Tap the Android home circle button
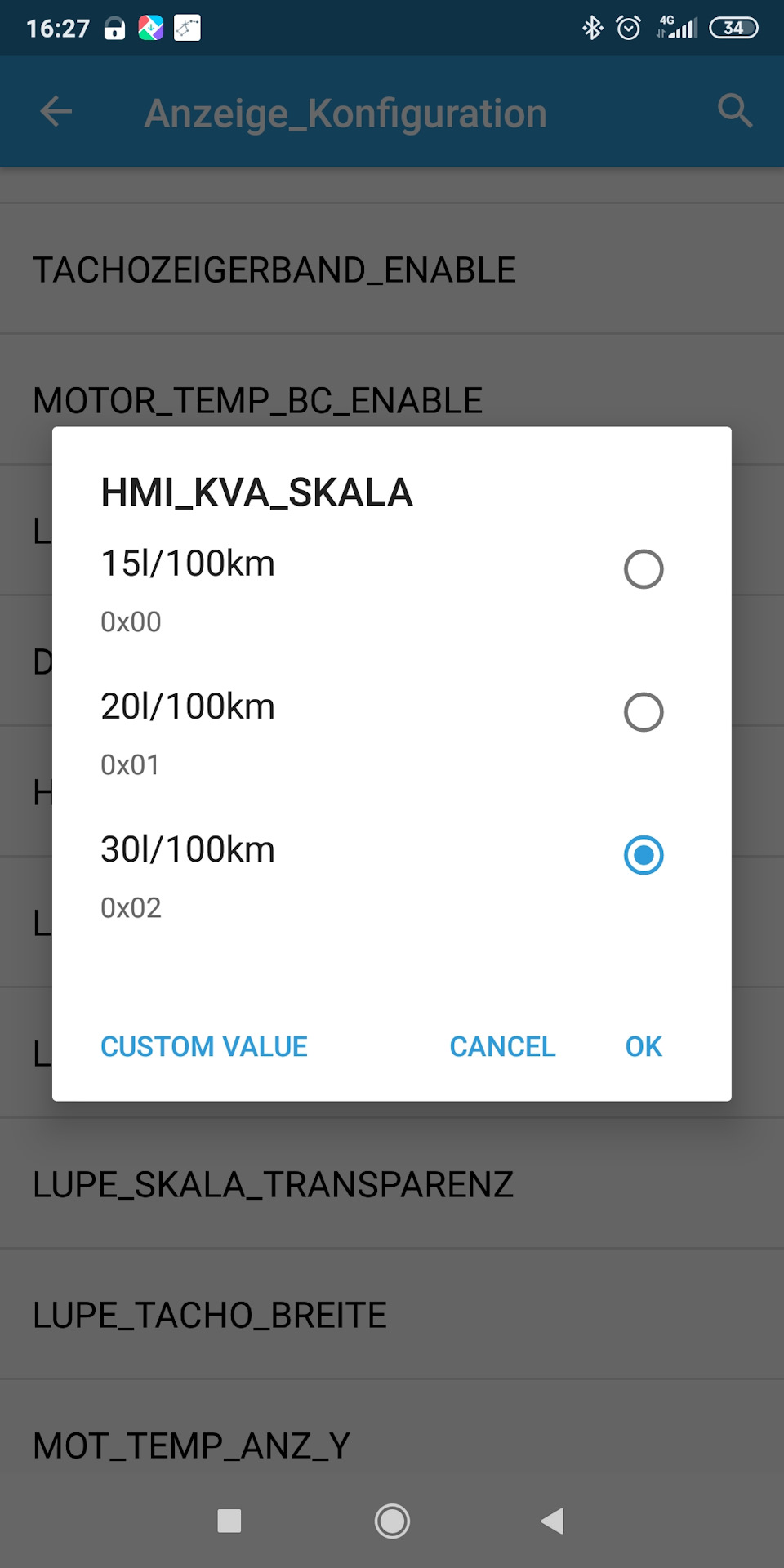Viewport: 784px width, 1568px height. pyautogui.click(x=392, y=1521)
